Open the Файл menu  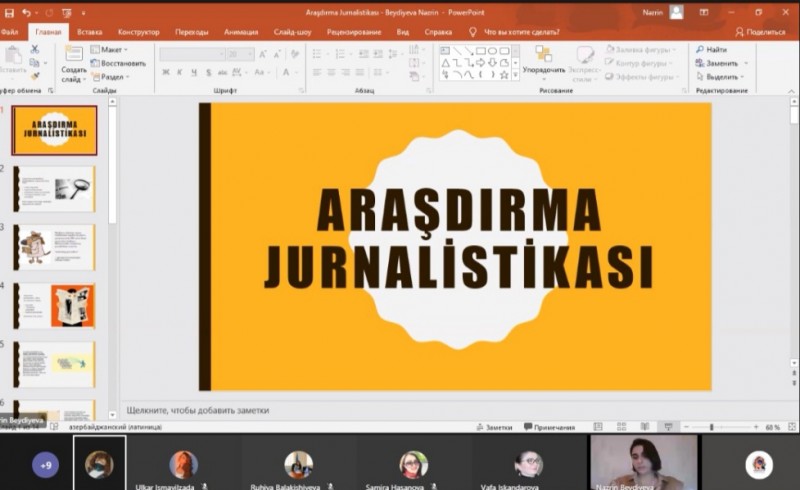[9, 32]
